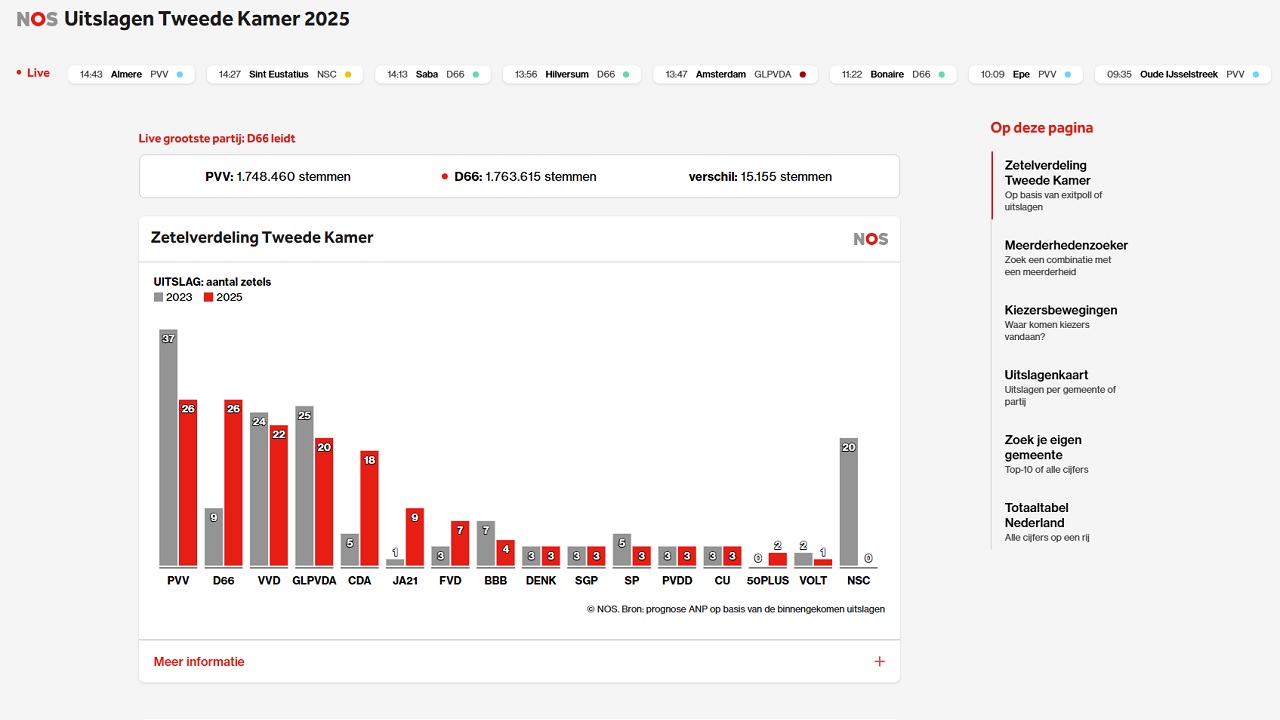Click the grey 2023 legend swatch

pyautogui.click(x=158, y=297)
